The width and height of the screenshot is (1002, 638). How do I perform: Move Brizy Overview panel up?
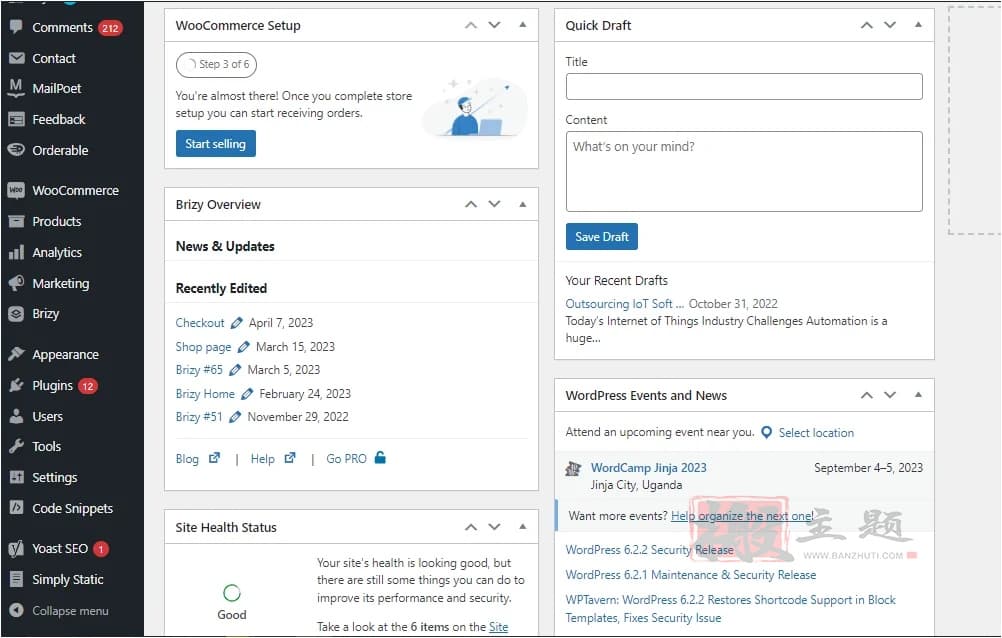pyautogui.click(x=471, y=205)
